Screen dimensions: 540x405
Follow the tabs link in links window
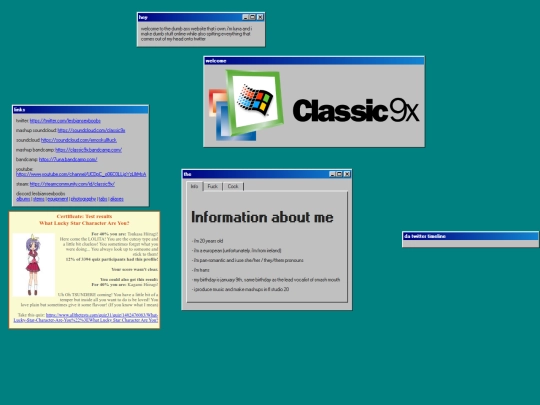pos(103,199)
